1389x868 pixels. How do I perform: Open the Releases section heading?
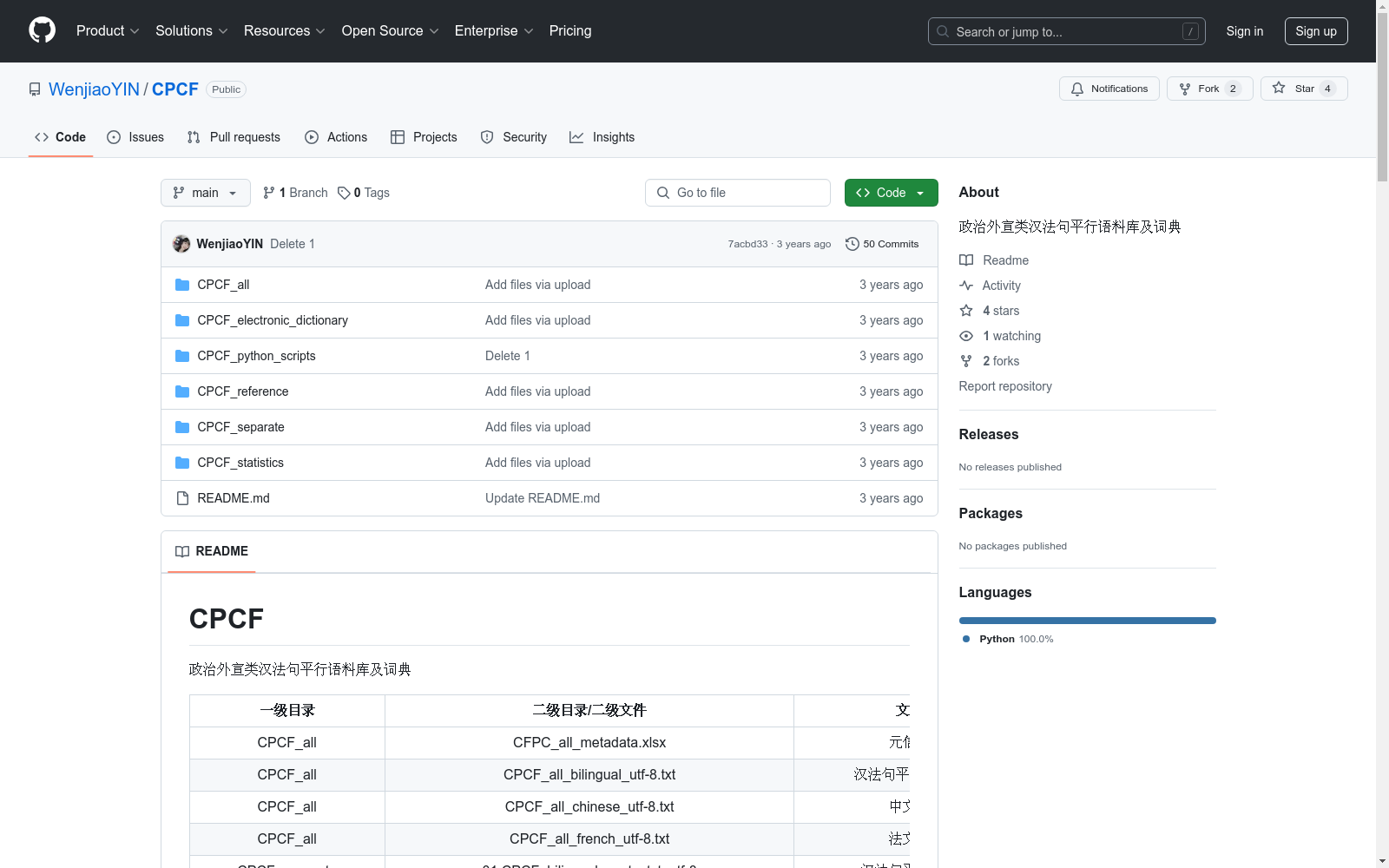(989, 434)
